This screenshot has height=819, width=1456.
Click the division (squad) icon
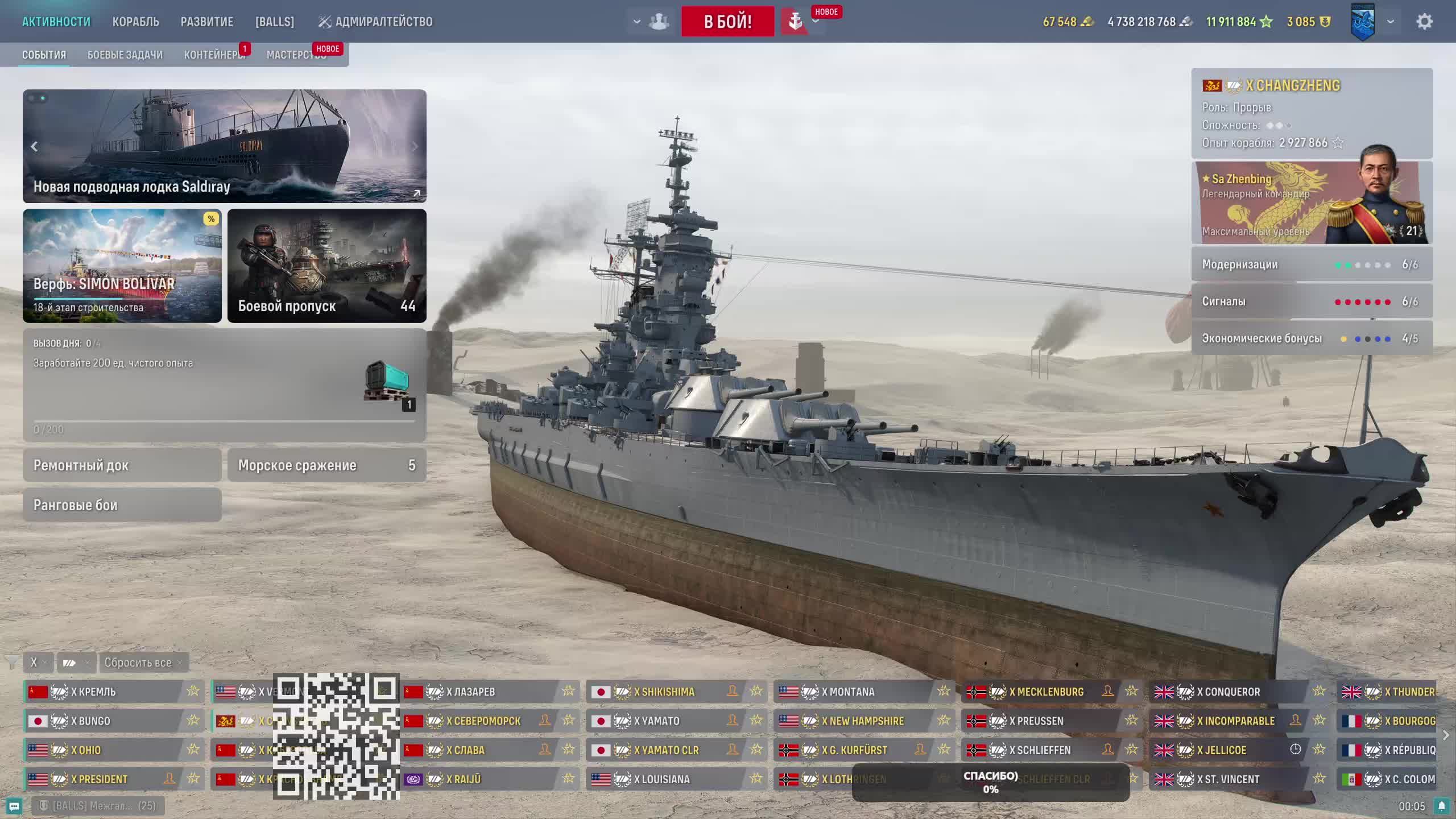point(659,22)
